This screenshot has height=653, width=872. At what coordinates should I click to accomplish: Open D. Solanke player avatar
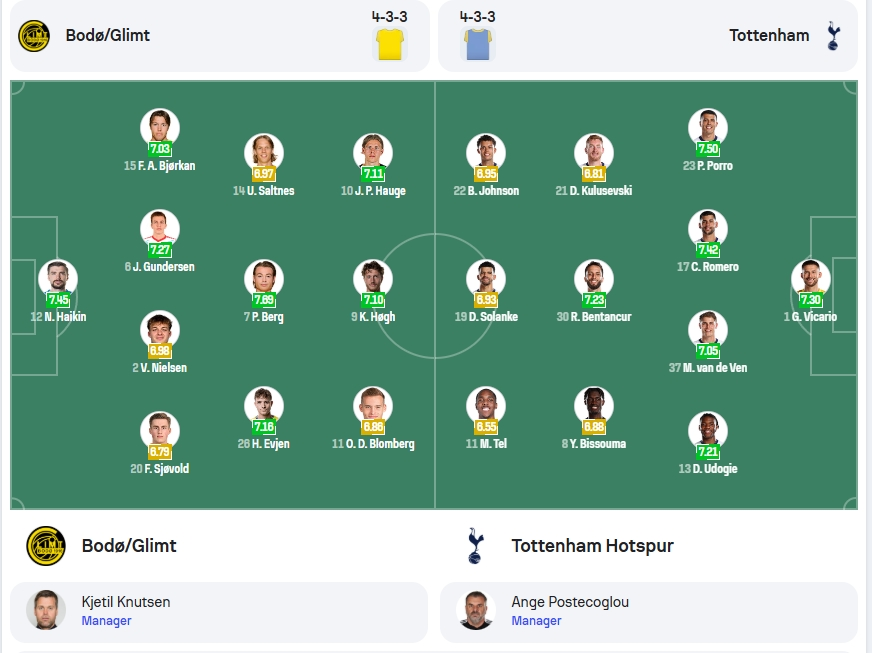coord(486,279)
